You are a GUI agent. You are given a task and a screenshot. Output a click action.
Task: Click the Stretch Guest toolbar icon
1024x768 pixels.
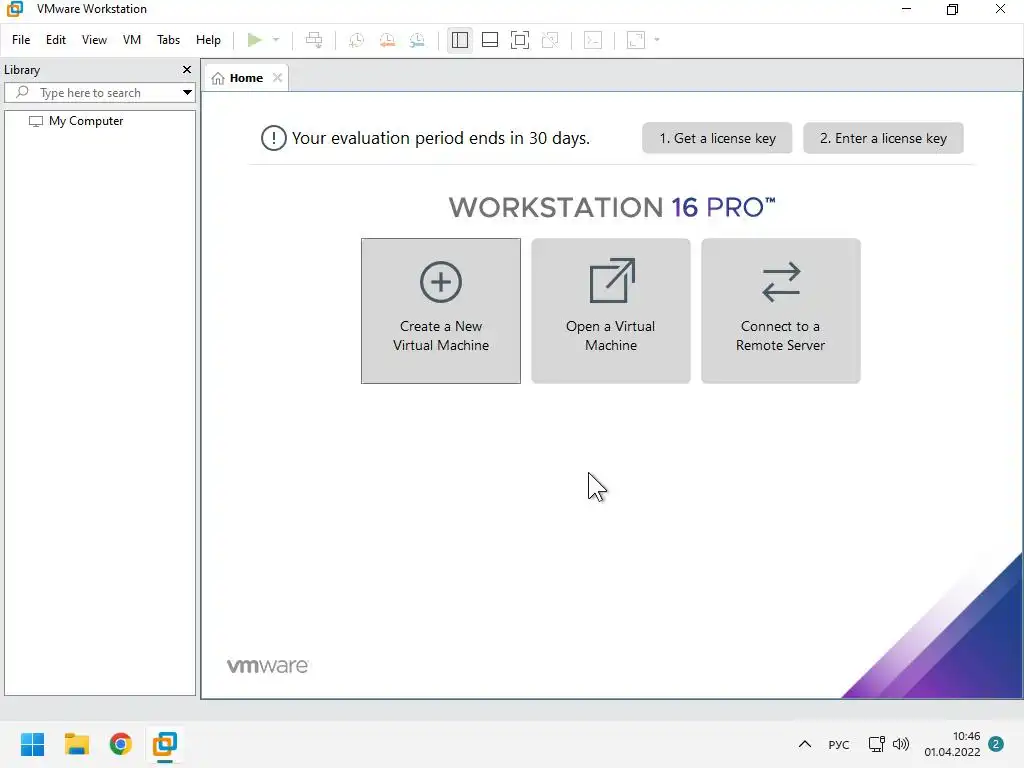pos(636,40)
